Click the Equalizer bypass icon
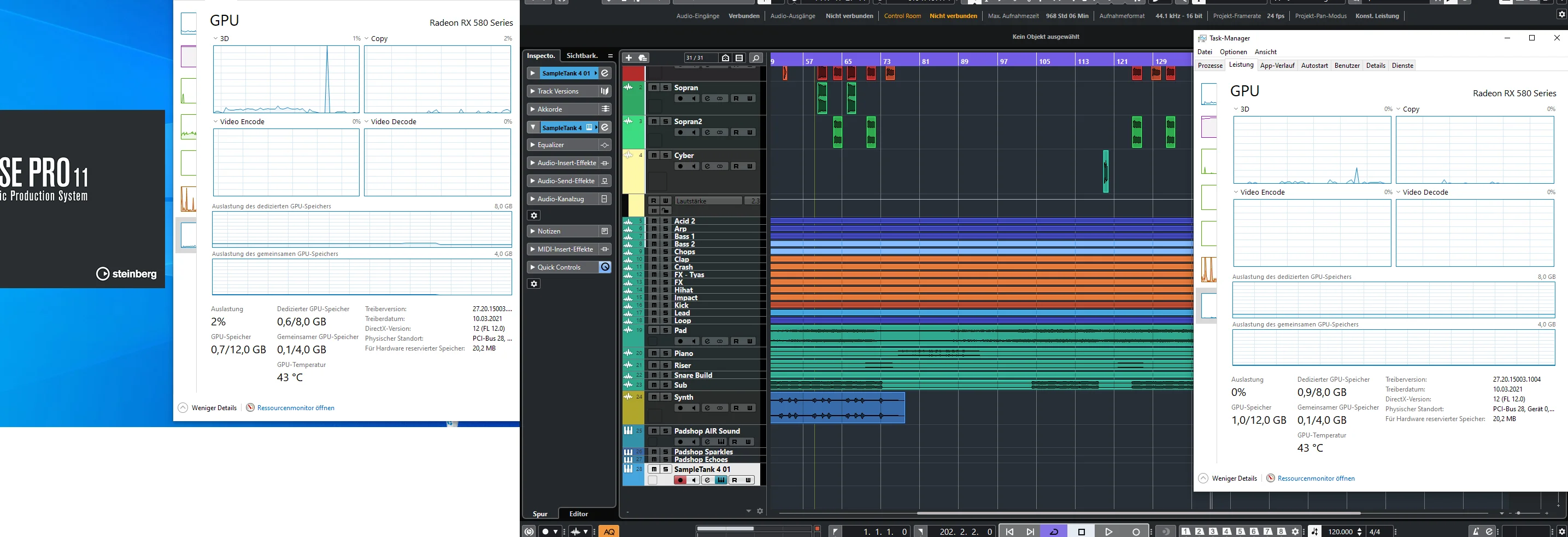This screenshot has height=537, width=1568. (x=605, y=145)
